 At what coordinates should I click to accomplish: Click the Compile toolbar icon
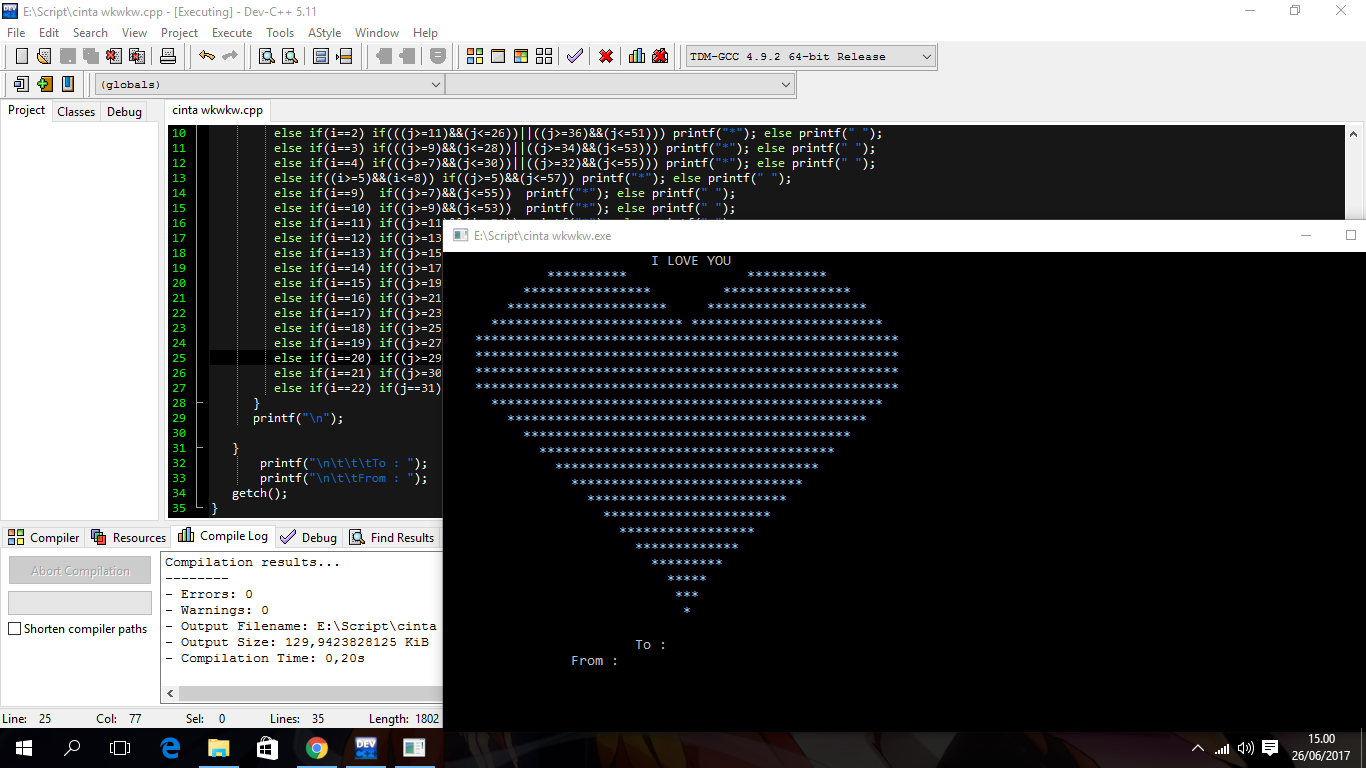click(x=476, y=56)
